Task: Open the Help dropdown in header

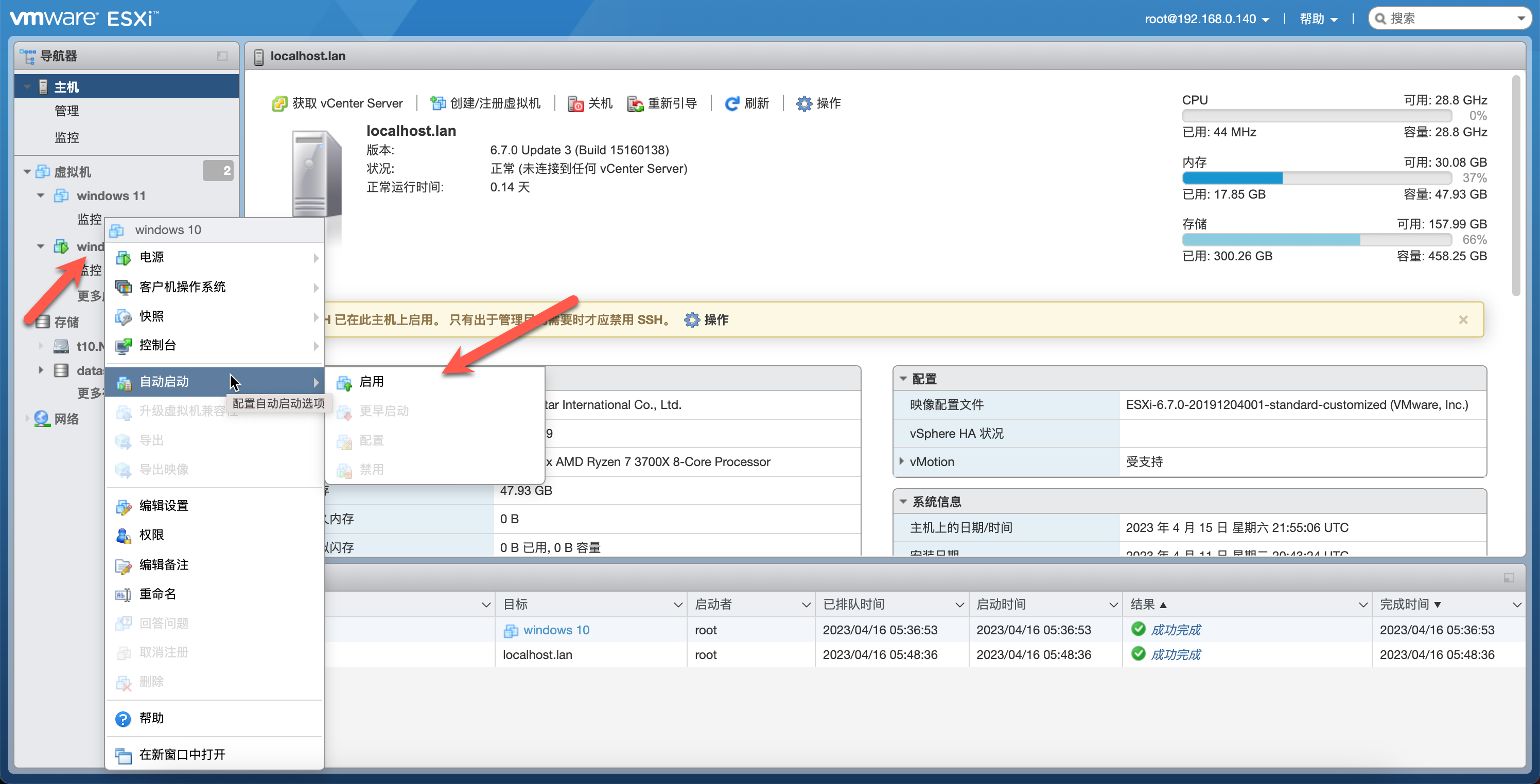Action: 1318,19
